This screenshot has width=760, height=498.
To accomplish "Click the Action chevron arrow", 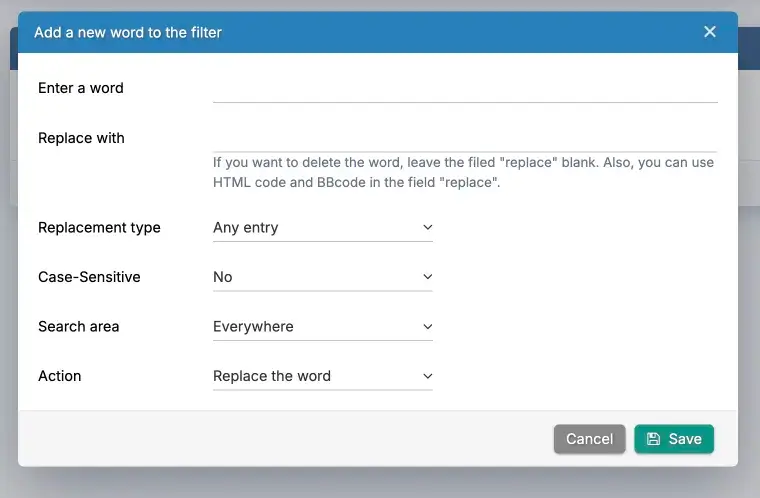I will pyautogui.click(x=427, y=376).
